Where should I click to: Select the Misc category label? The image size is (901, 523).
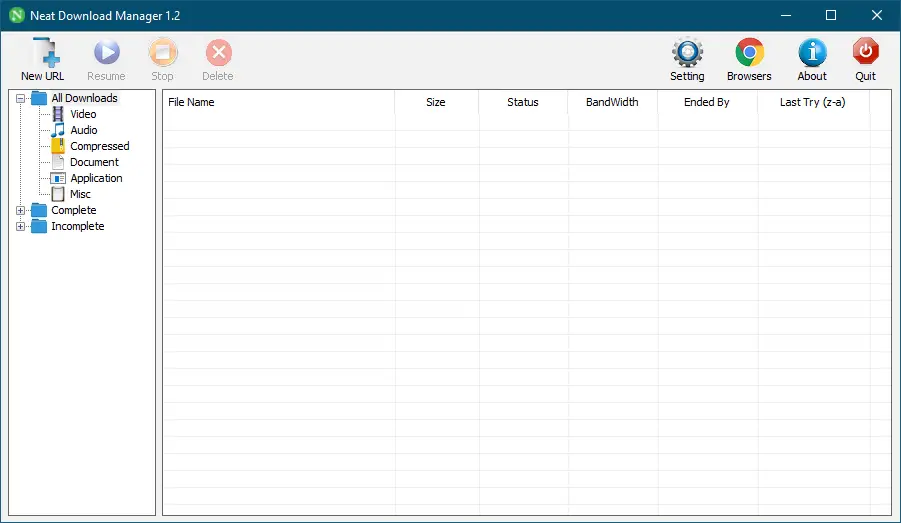point(80,194)
